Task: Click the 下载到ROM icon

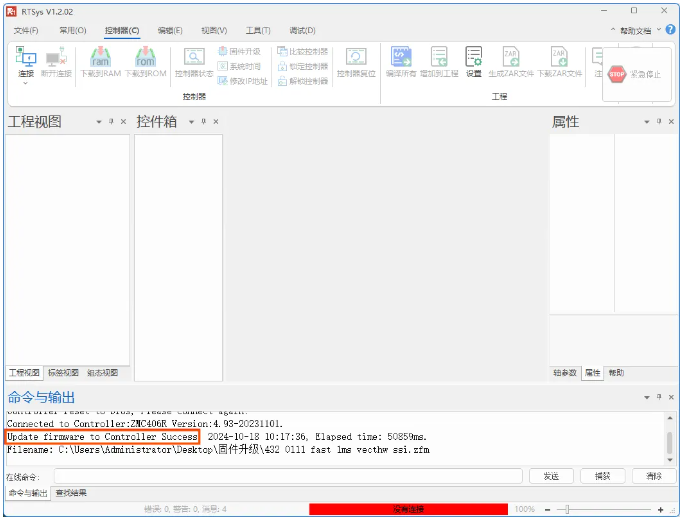Action: pyautogui.click(x=145, y=62)
